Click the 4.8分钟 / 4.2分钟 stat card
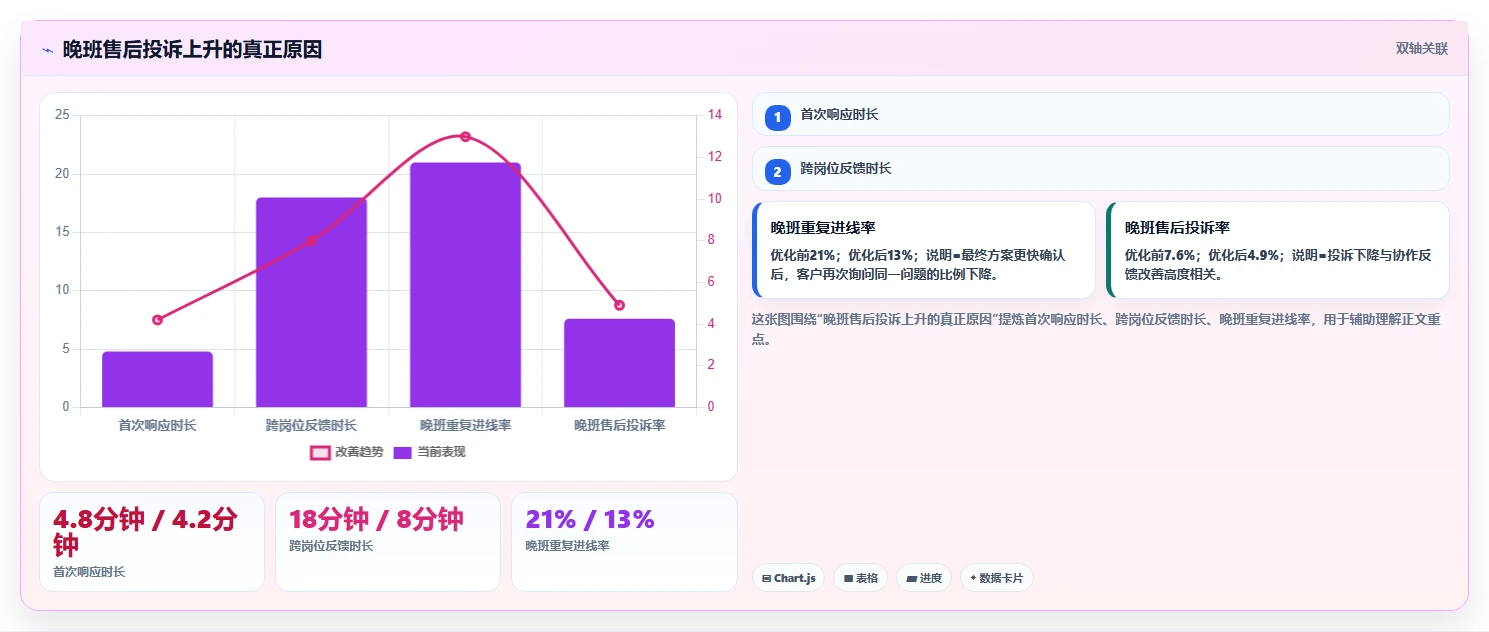The image size is (1489, 632). (152, 542)
